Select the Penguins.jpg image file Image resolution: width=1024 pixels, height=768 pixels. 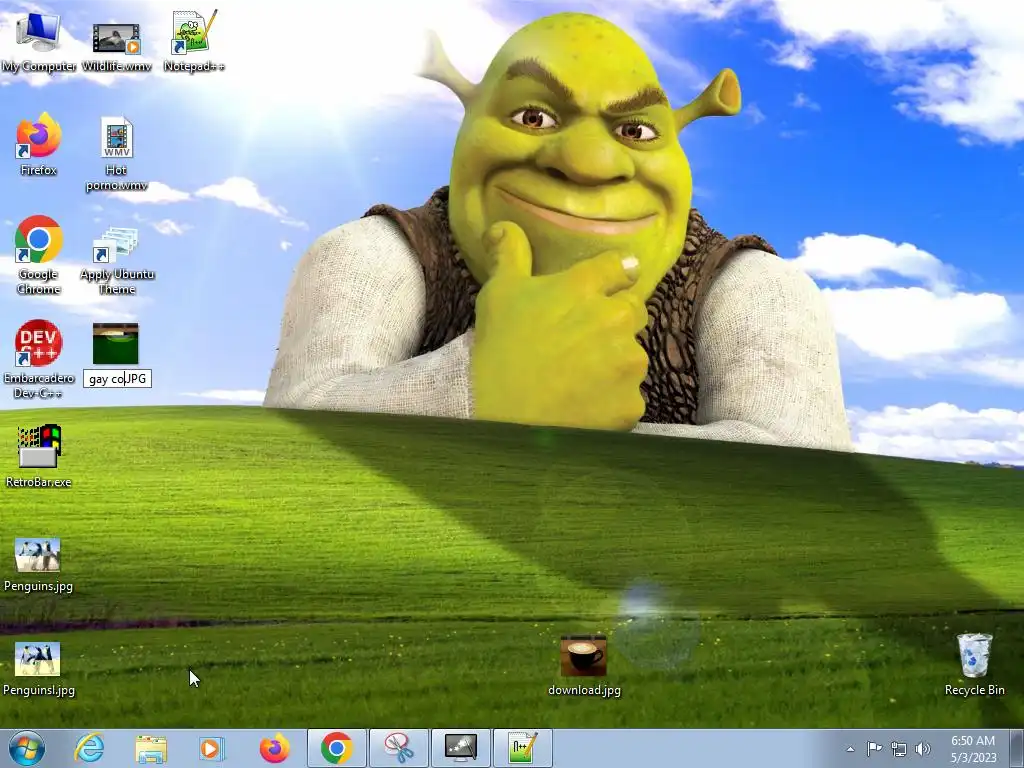pyautogui.click(x=39, y=565)
